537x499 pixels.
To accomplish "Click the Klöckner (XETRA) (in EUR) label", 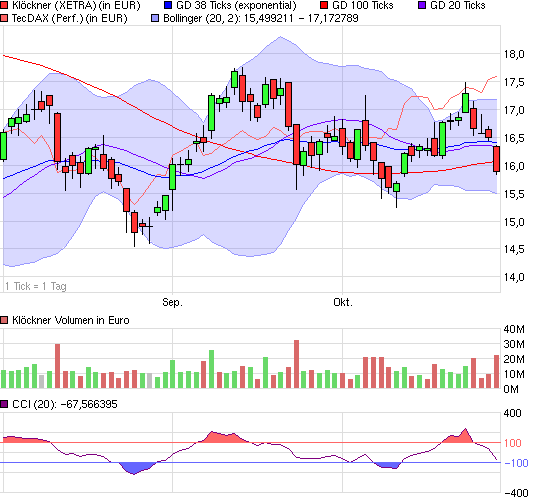I will pyautogui.click(x=76, y=5).
